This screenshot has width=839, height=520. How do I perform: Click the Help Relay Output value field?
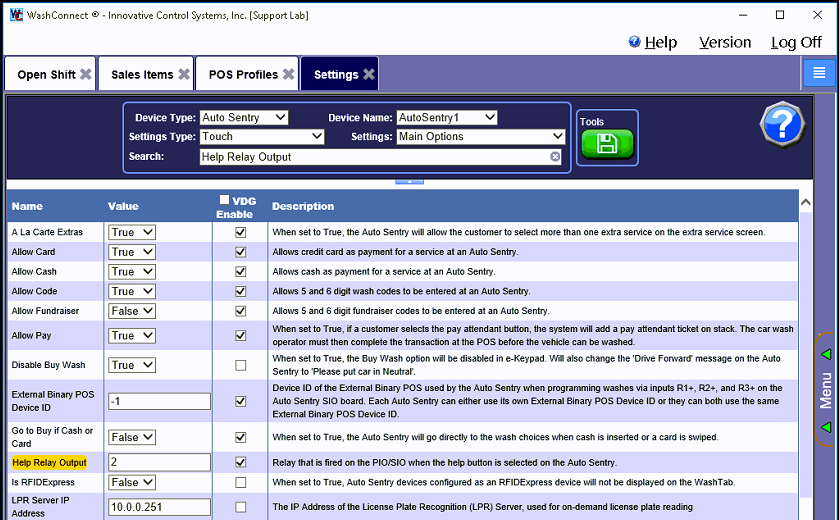[159, 463]
